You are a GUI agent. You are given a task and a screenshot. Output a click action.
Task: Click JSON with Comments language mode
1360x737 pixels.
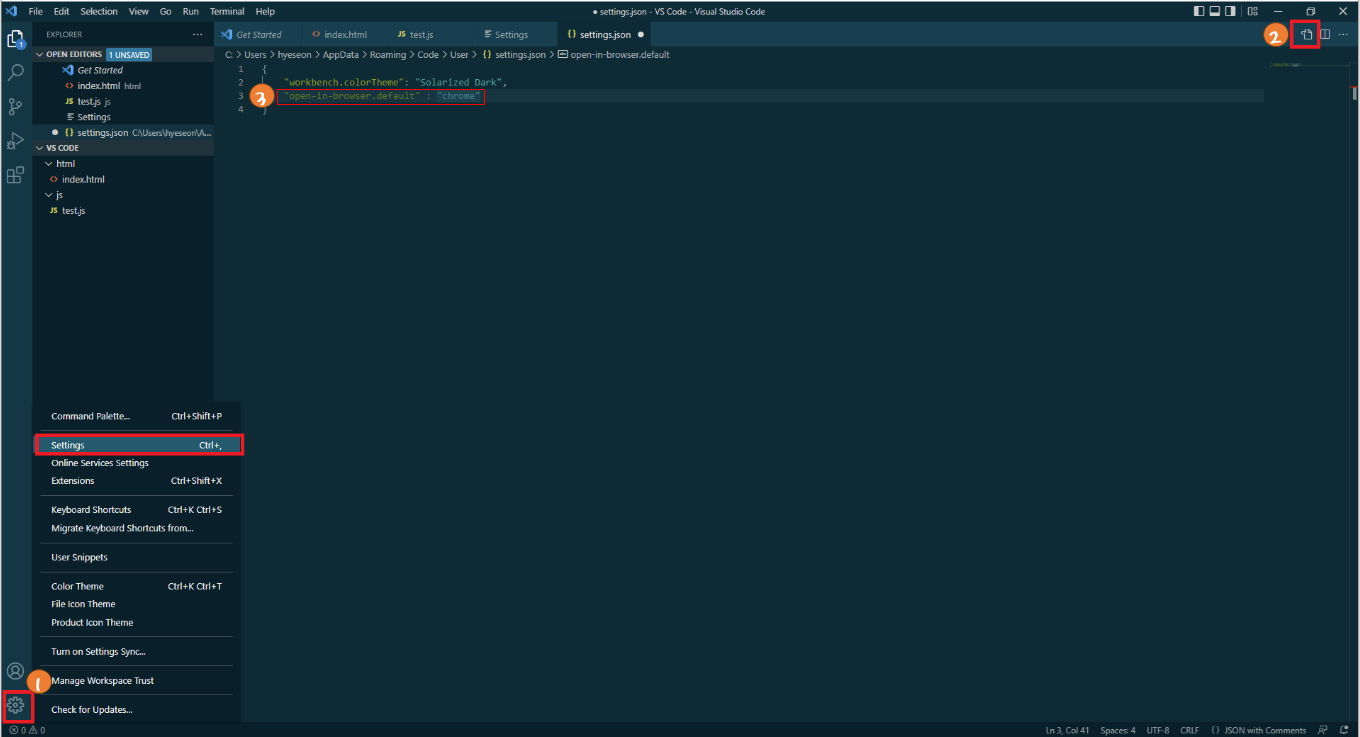point(1259,730)
